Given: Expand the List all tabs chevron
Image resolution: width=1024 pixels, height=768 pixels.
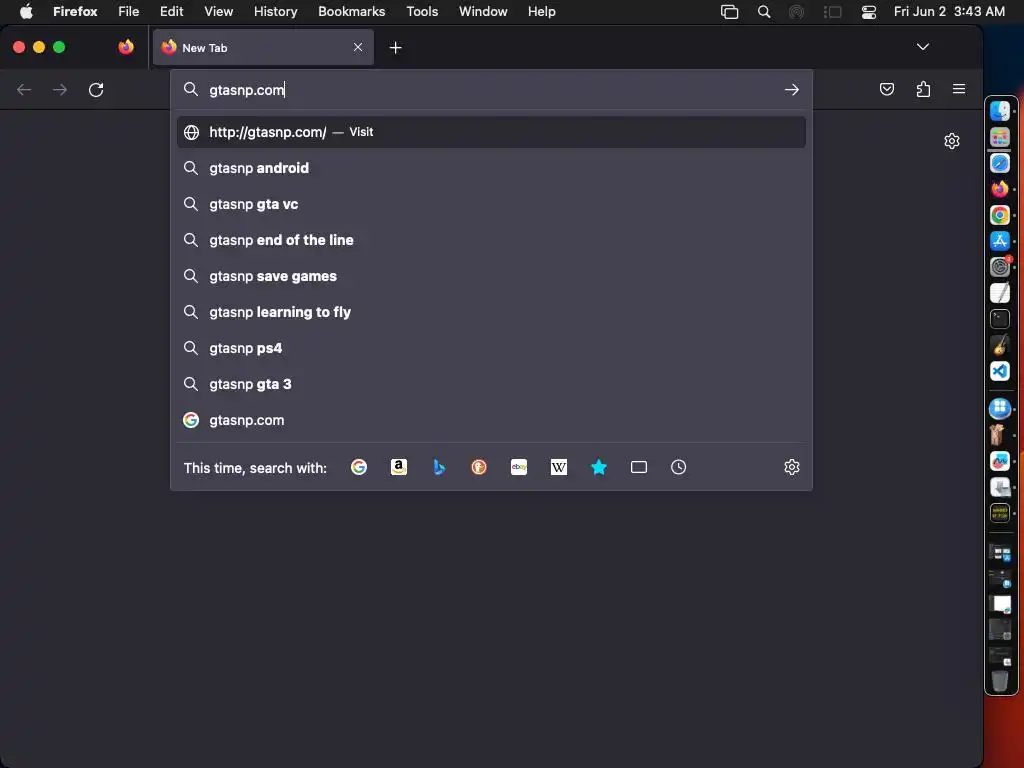Looking at the screenshot, I should click(923, 47).
